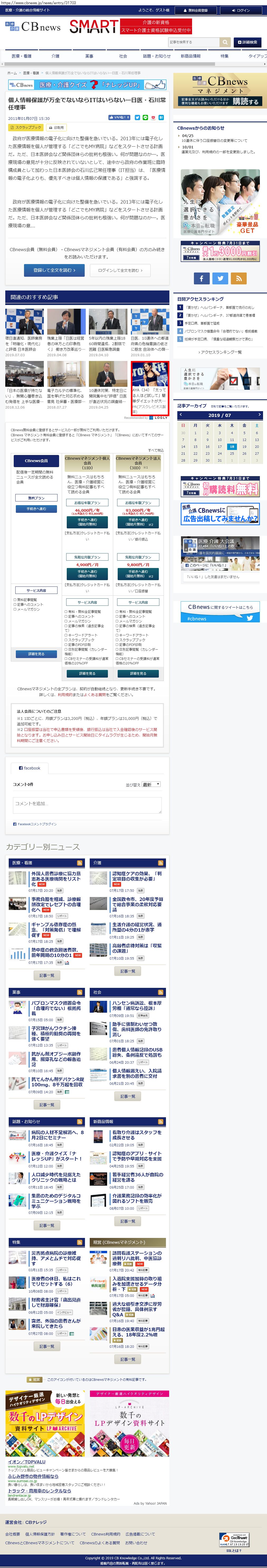Open the Facebook share icon in sidebar
Screen dimensions: 267x1568
pos(201,278)
